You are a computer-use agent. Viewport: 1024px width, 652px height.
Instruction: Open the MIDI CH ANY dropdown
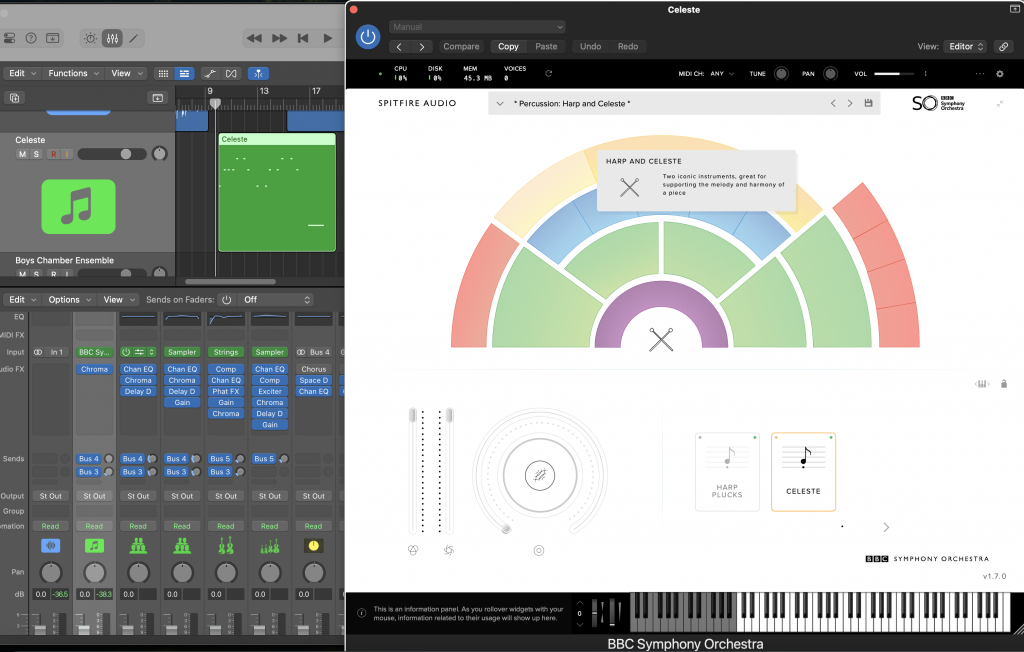tap(722, 74)
